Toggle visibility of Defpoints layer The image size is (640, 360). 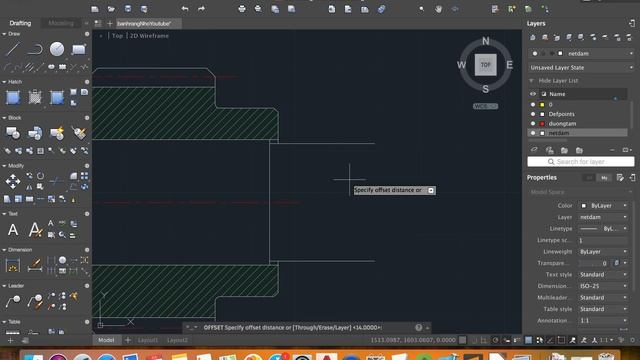pyautogui.click(x=533, y=114)
